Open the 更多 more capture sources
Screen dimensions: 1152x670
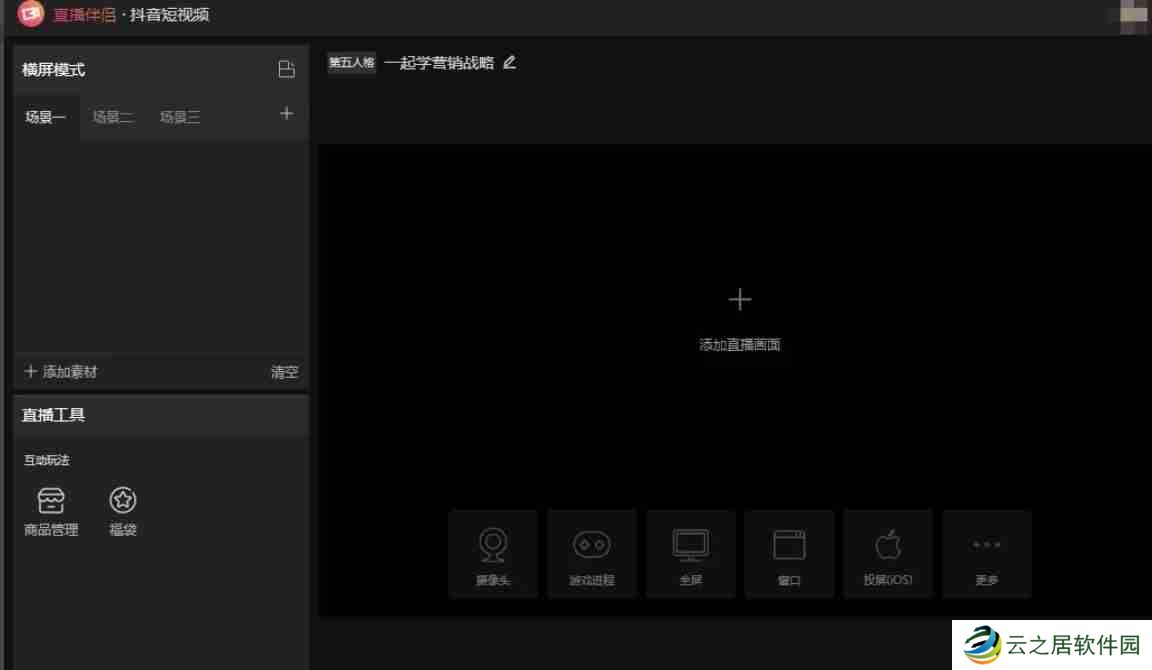pos(986,553)
